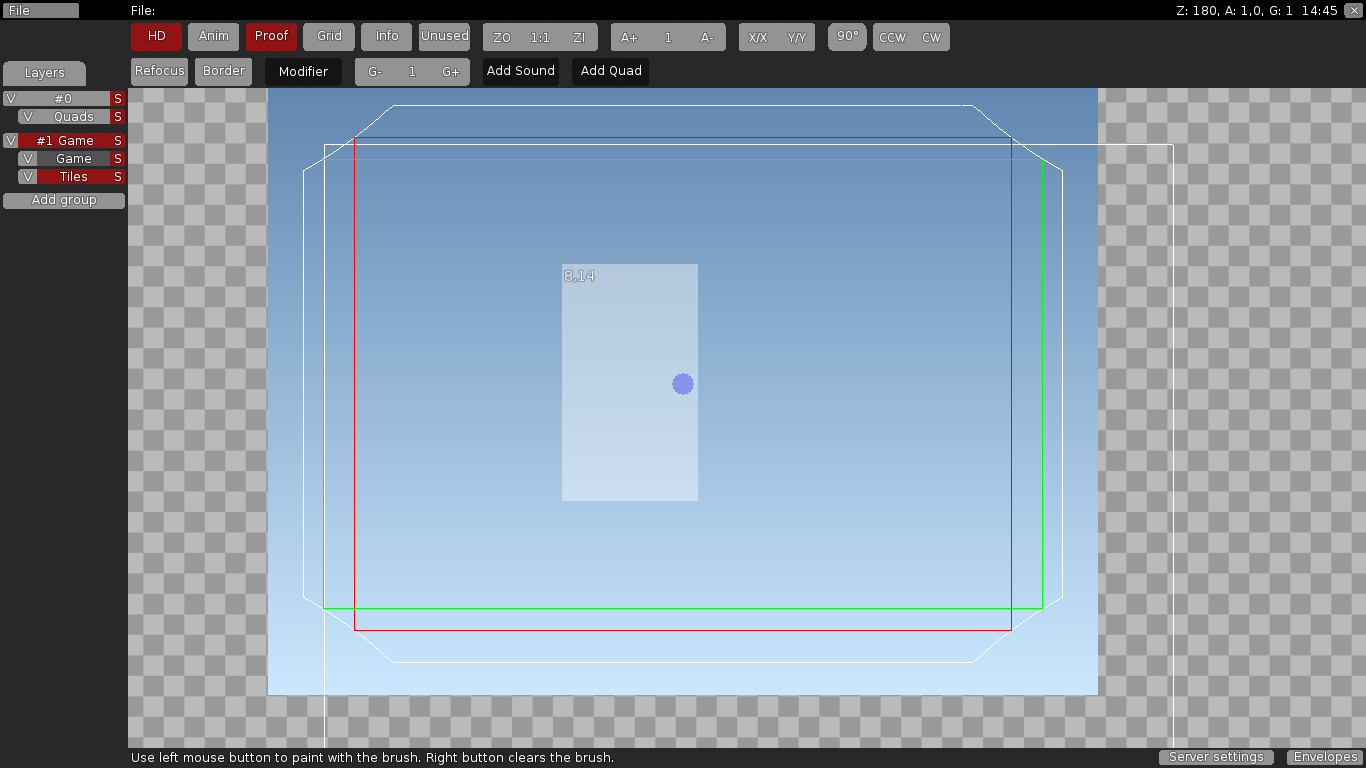The image size is (1366, 768).
Task: Rotate counter-clockwise with the CCW tool
Action: [x=891, y=37]
